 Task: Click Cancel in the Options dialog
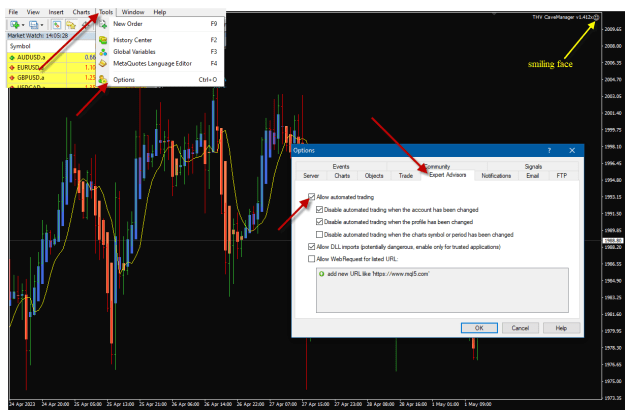pyautogui.click(x=520, y=328)
